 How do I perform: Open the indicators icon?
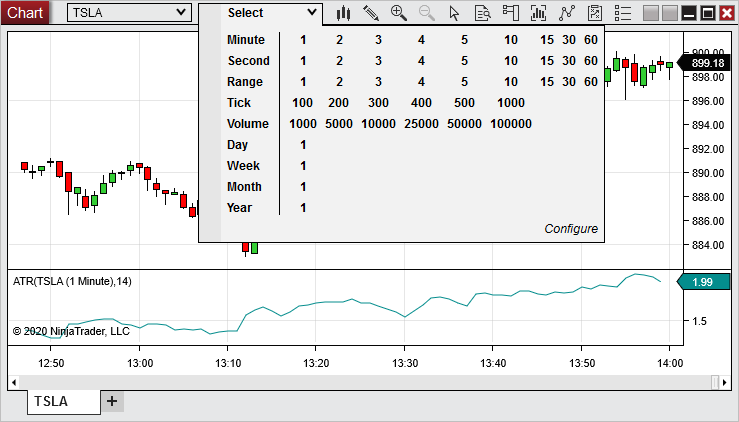pos(567,13)
